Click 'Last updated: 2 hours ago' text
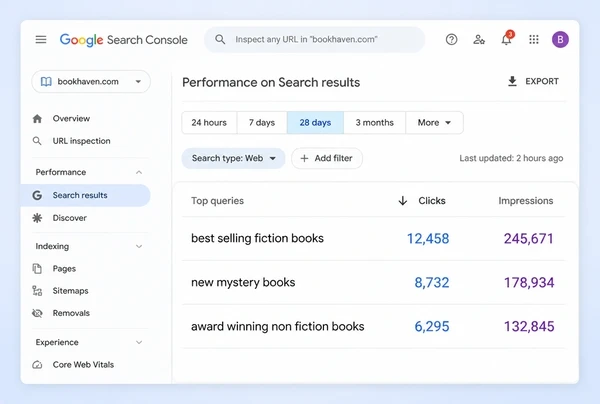600x404 pixels. coord(511,158)
